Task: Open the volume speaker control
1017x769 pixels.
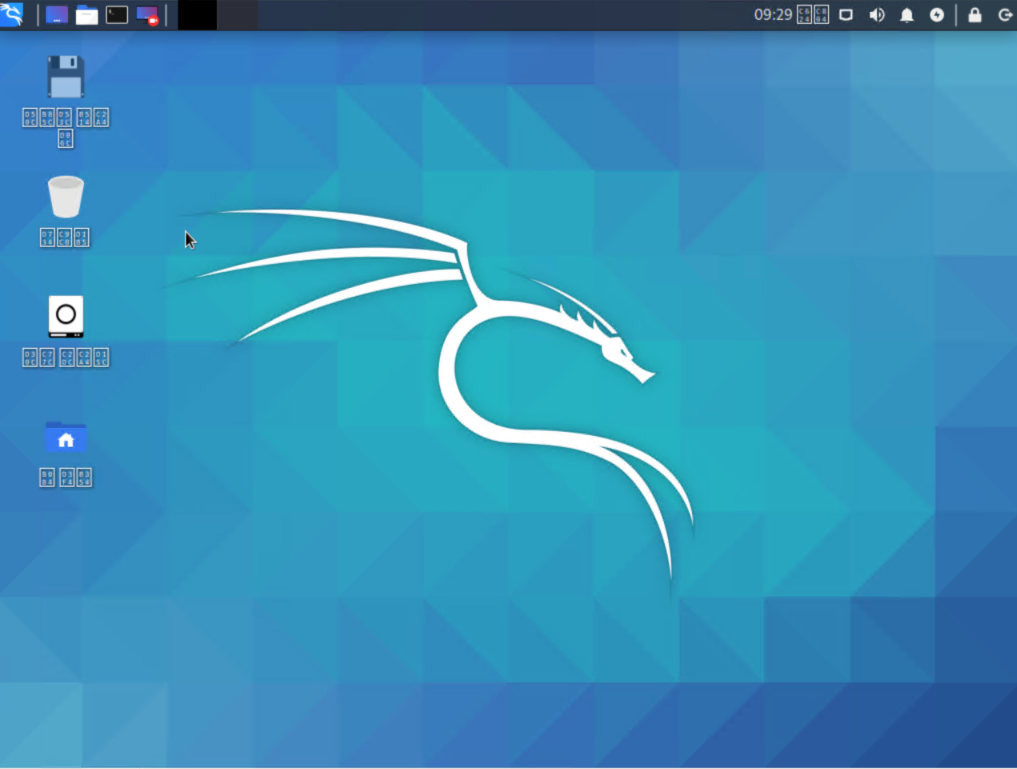Action: point(876,15)
